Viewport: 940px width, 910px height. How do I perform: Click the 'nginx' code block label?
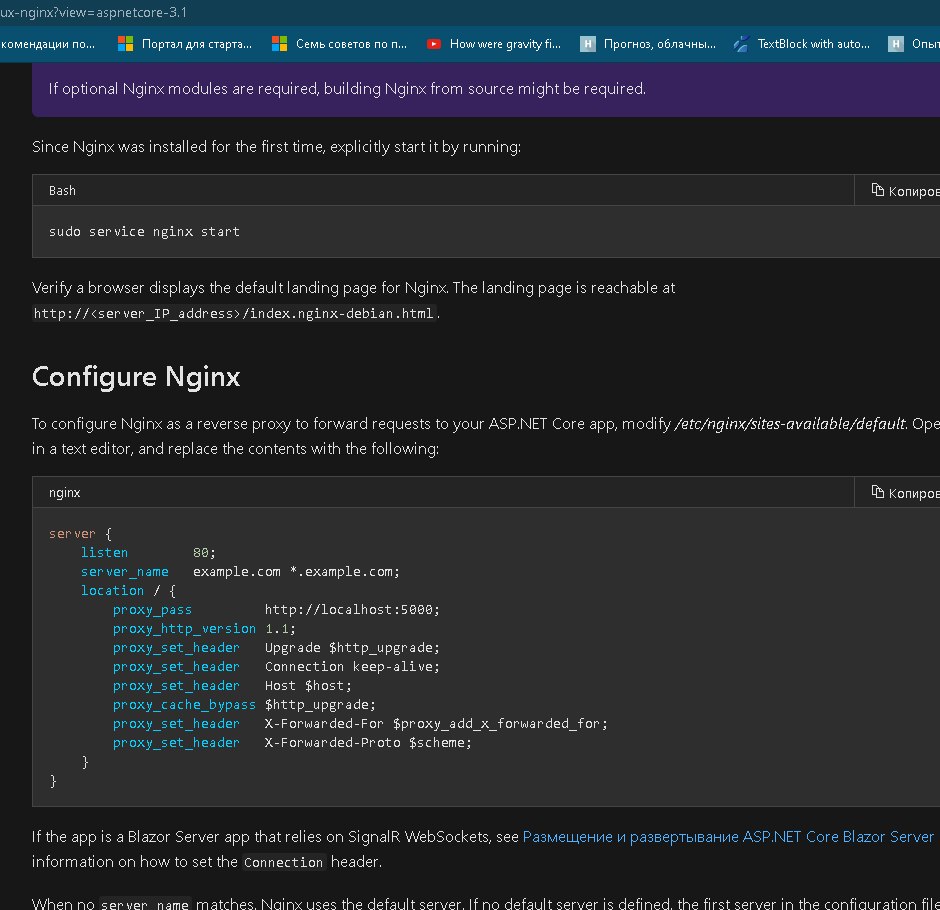coord(64,493)
